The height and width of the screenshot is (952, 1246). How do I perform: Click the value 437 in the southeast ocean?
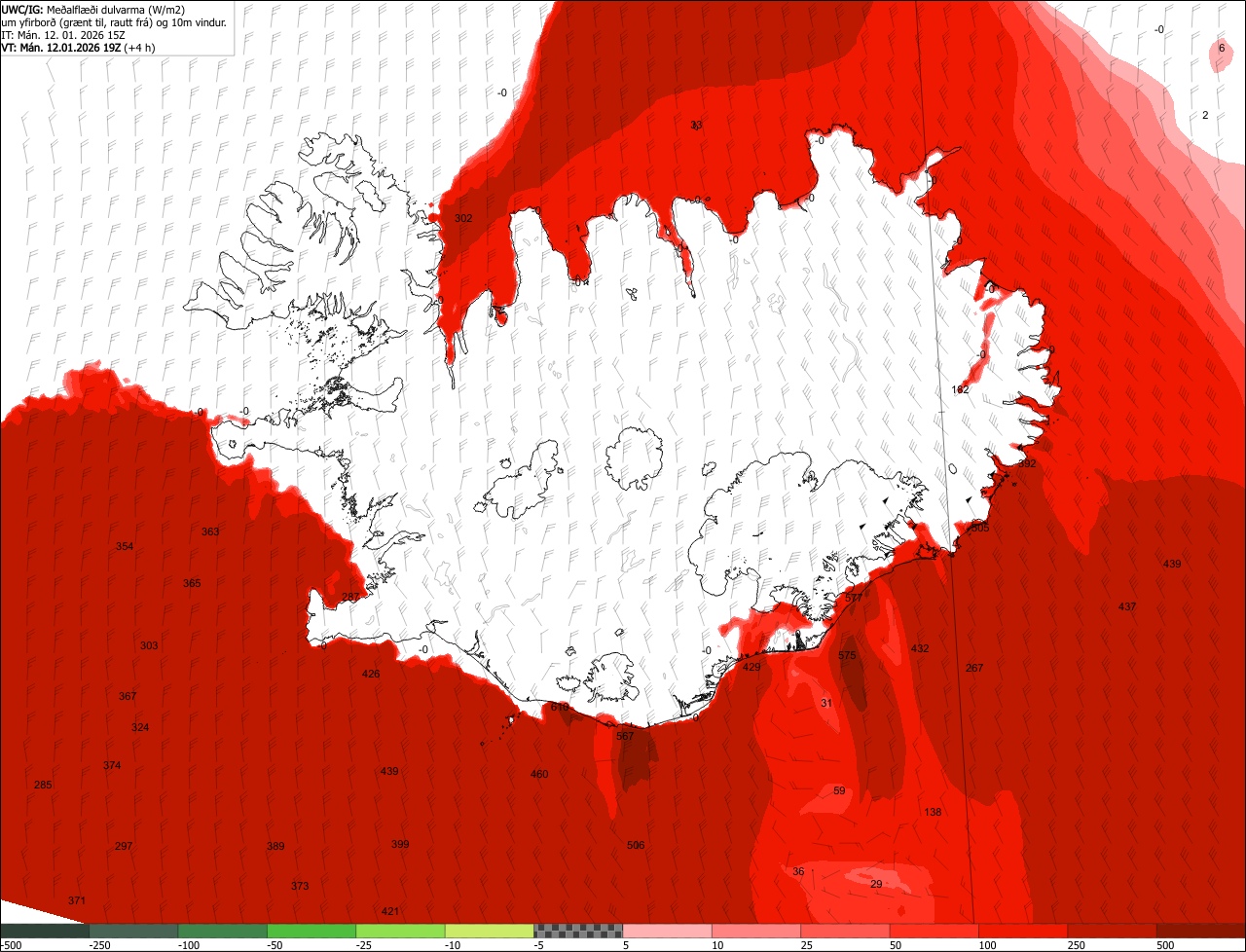[x=1126, y=606]
